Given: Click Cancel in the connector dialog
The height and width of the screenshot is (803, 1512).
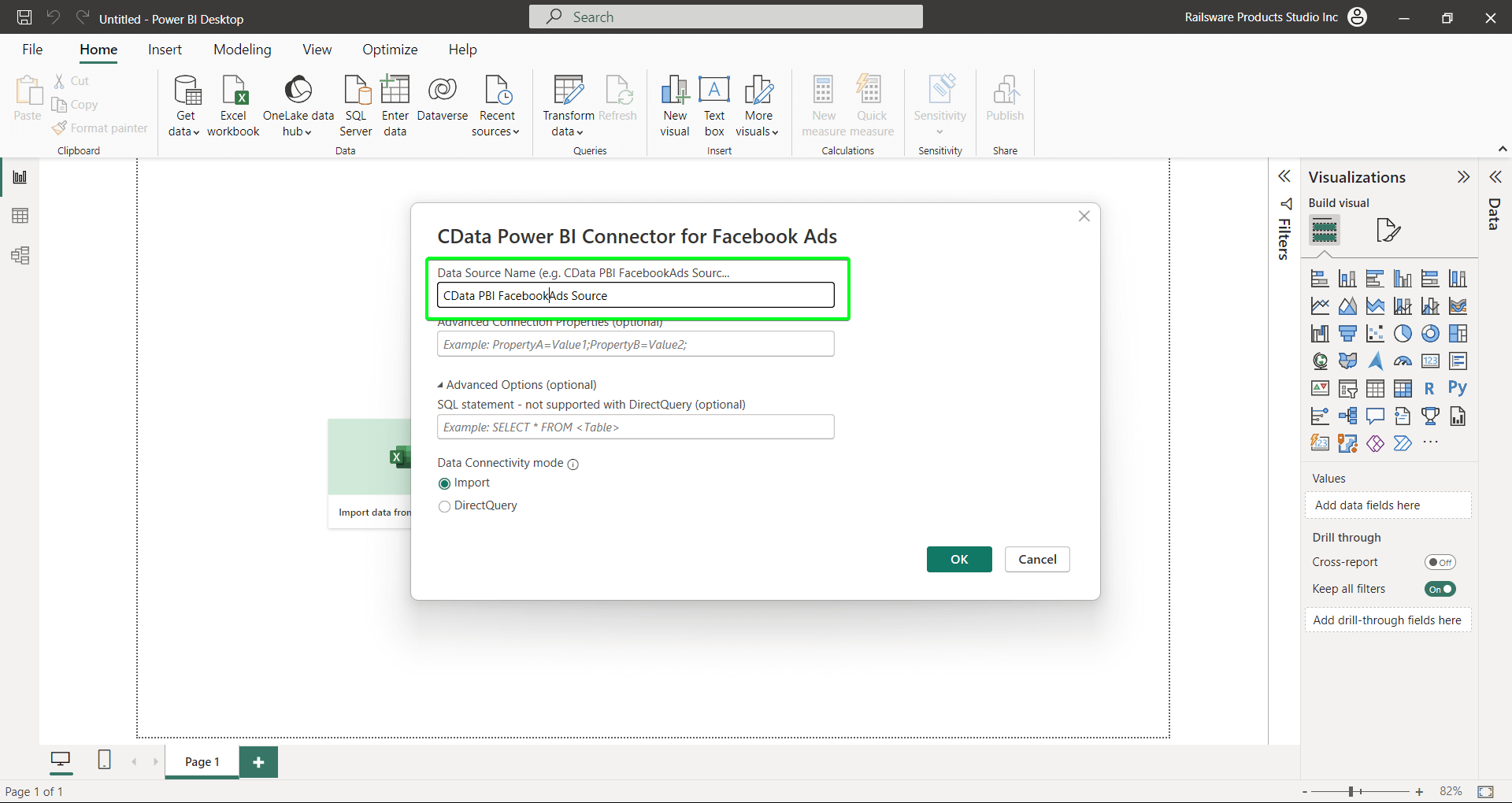Looking at the screenshot, I should click(1037, 559).
